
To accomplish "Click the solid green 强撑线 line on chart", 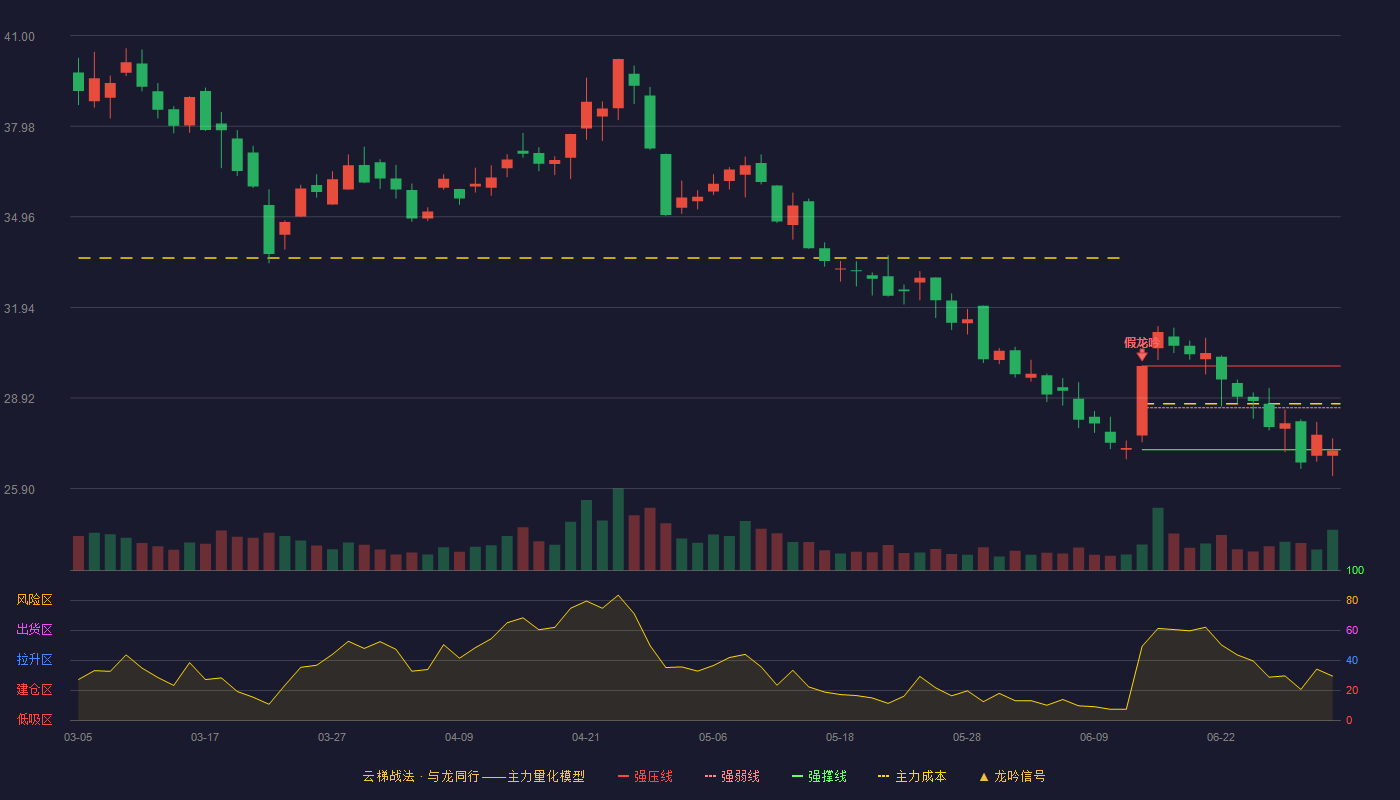I will [1241, 450].
